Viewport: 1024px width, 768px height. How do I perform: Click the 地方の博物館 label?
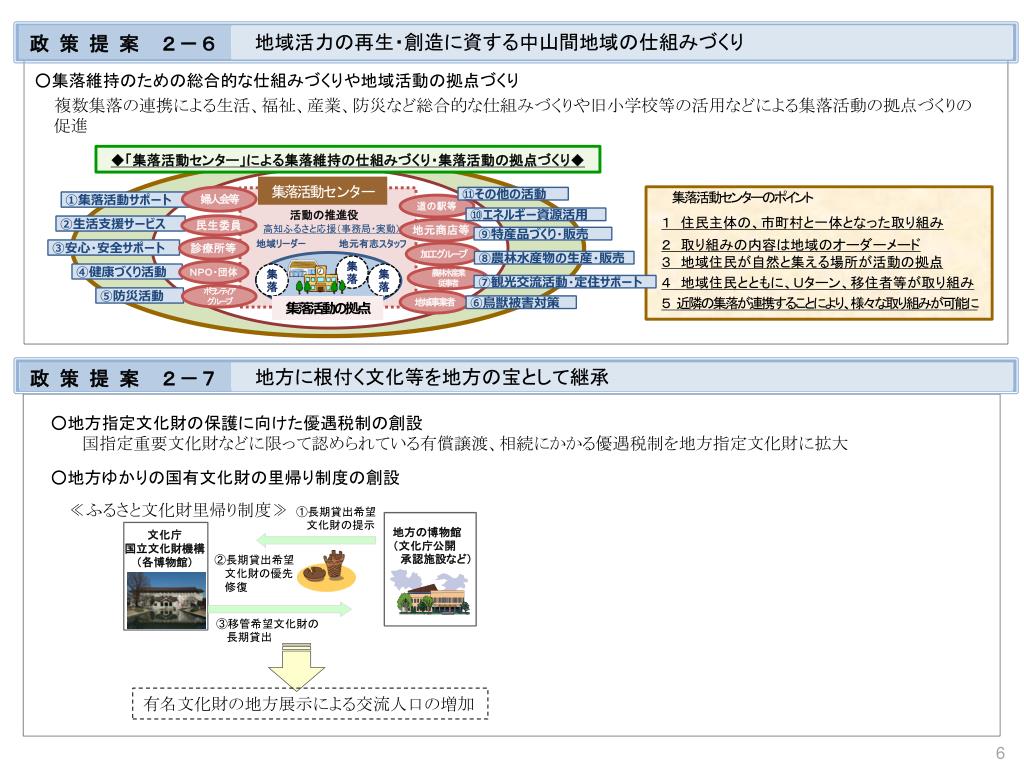[x=430, y=545]
